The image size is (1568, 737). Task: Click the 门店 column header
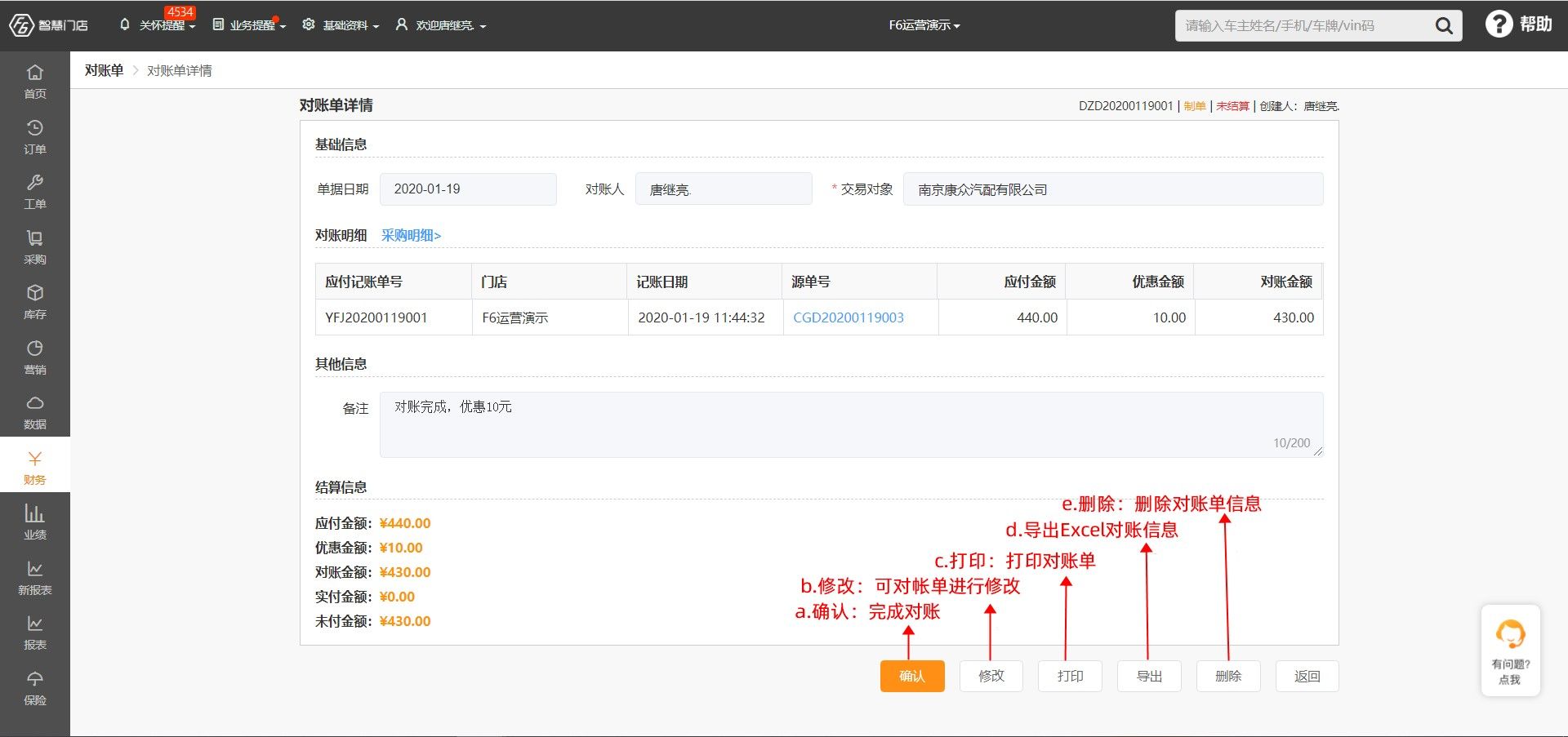point(550,282)
